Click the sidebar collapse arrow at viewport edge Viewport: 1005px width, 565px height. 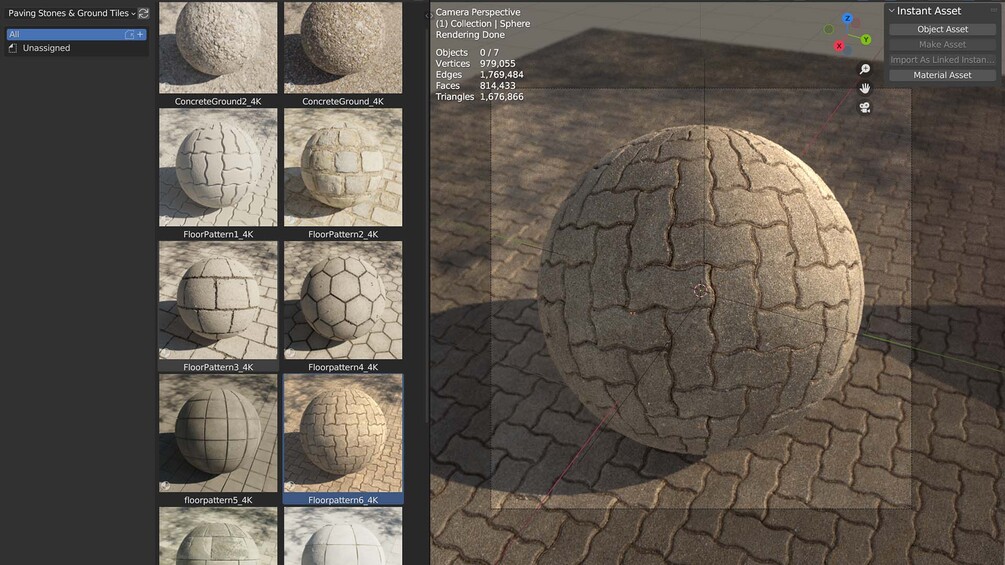coord(428,16)
